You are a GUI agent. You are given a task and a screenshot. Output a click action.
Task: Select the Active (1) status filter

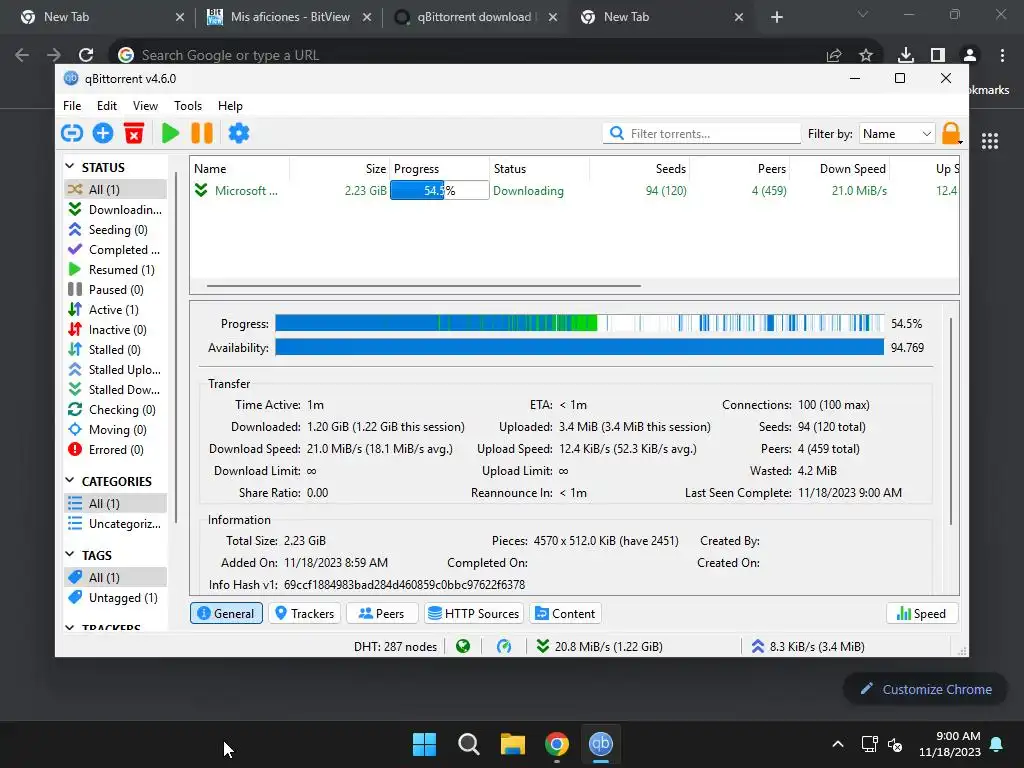[x=116, y=310]
